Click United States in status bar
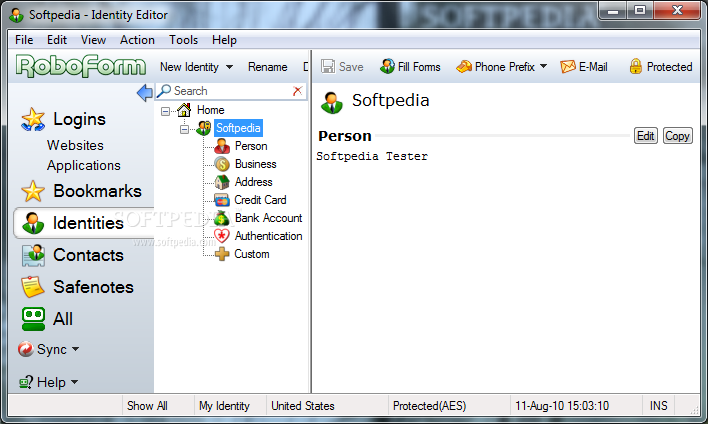The height and width of the screenshot is (424, 708). [x=303, y=406]
